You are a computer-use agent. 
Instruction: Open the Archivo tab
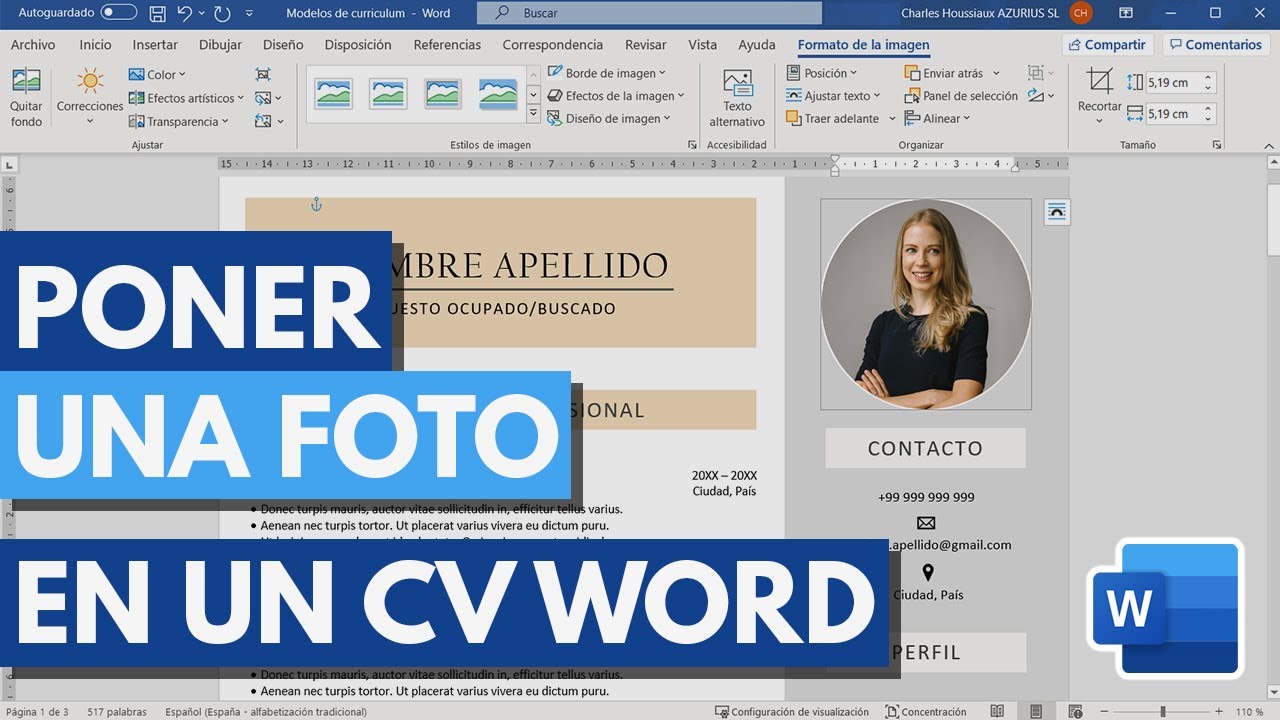(x=33, y=45)
